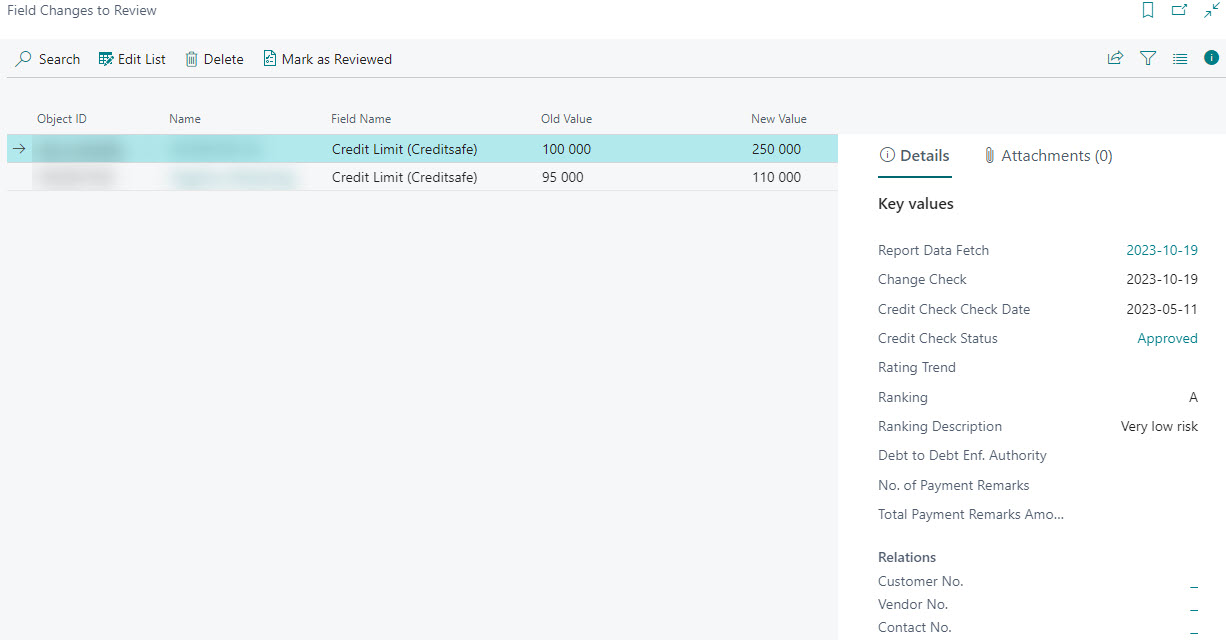Click the New Value column header
The width and height of the screenshot is (1226, 640).
[x=778, y=119]
